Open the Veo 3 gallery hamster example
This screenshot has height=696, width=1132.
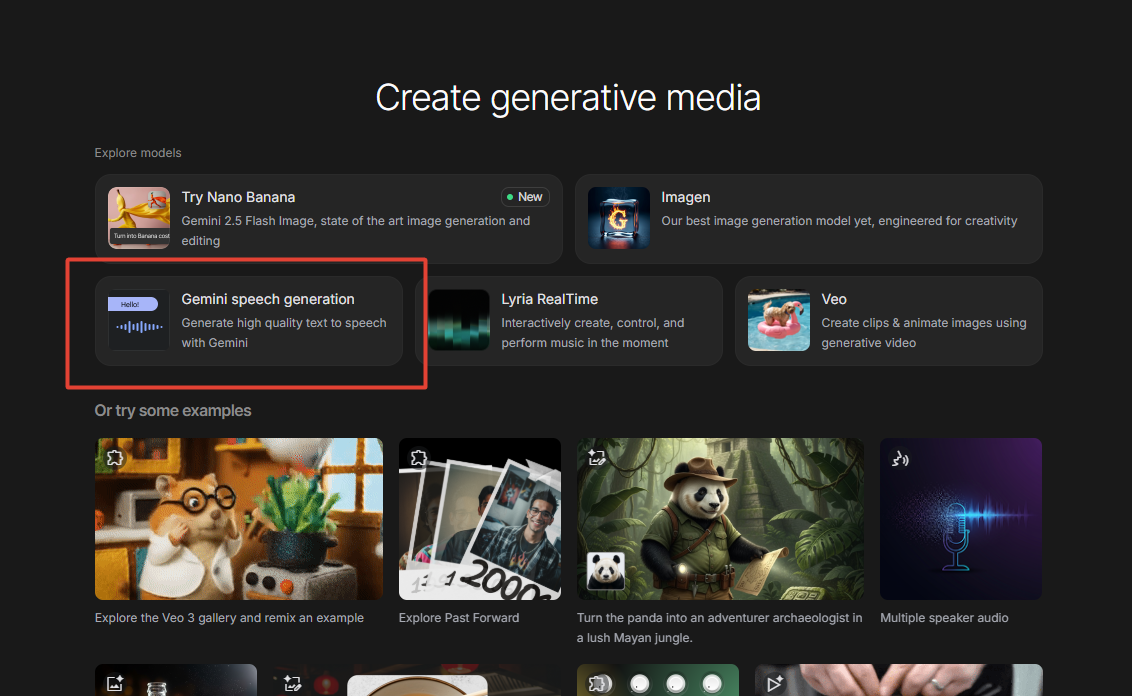239,519
